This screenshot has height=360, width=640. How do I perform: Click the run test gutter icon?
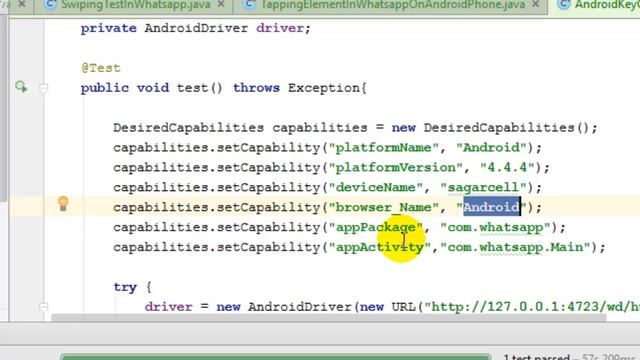point(21,87)
